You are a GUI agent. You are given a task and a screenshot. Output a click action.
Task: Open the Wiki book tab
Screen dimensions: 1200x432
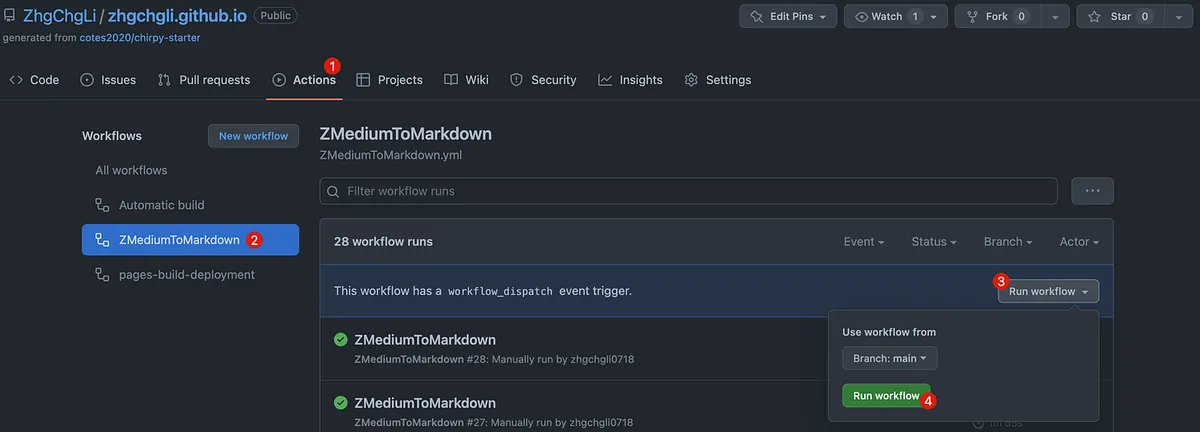tap(466, 80)
